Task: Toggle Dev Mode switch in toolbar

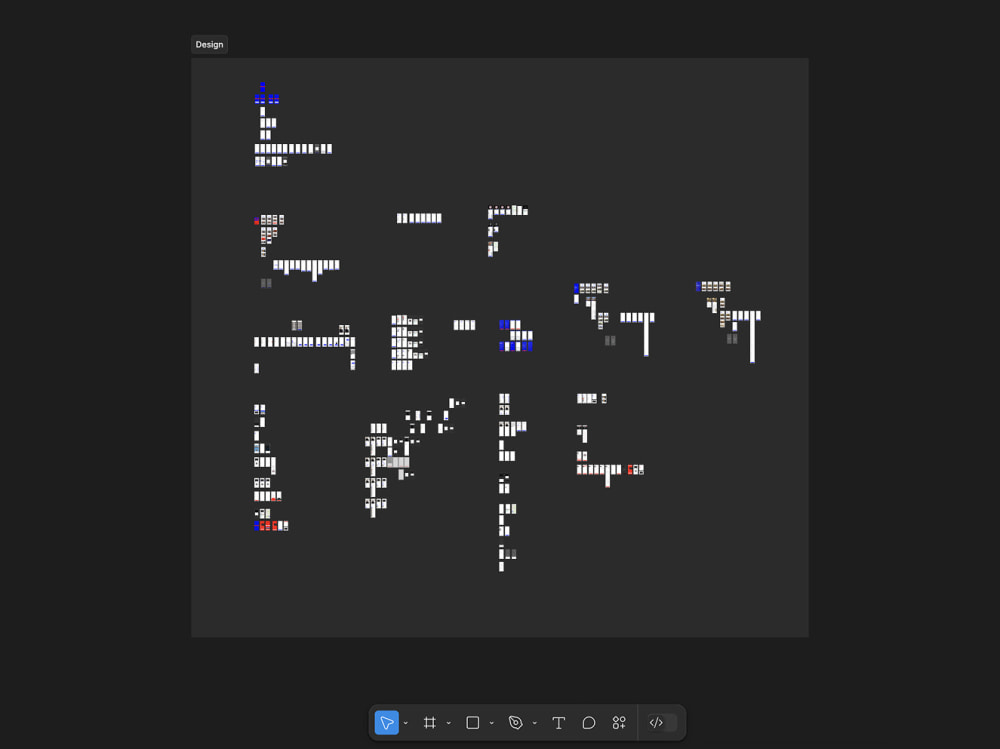Action: pos(662,722)
